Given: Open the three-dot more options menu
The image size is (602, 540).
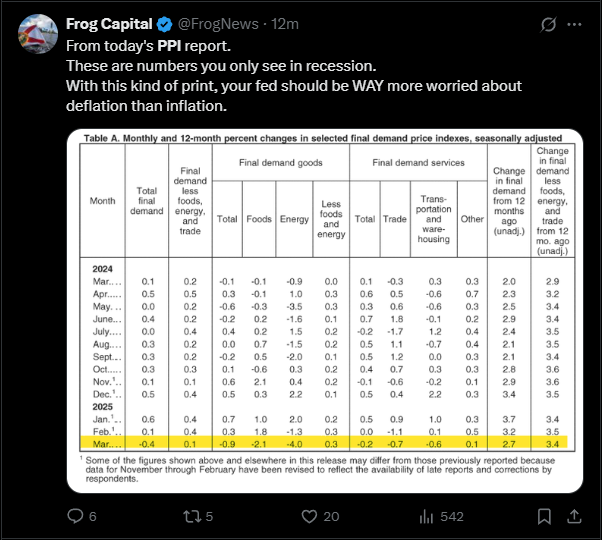Looking at the screenshot, I should (574, 25).
